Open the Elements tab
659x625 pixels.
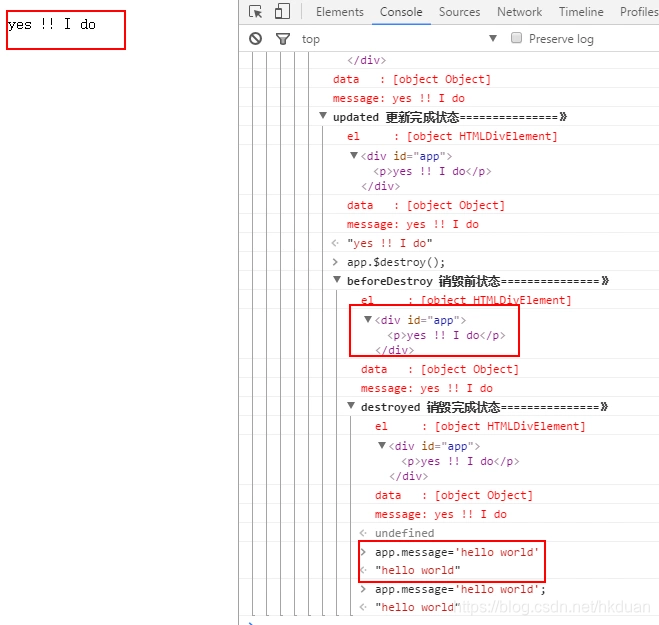(x=340, y=12)
